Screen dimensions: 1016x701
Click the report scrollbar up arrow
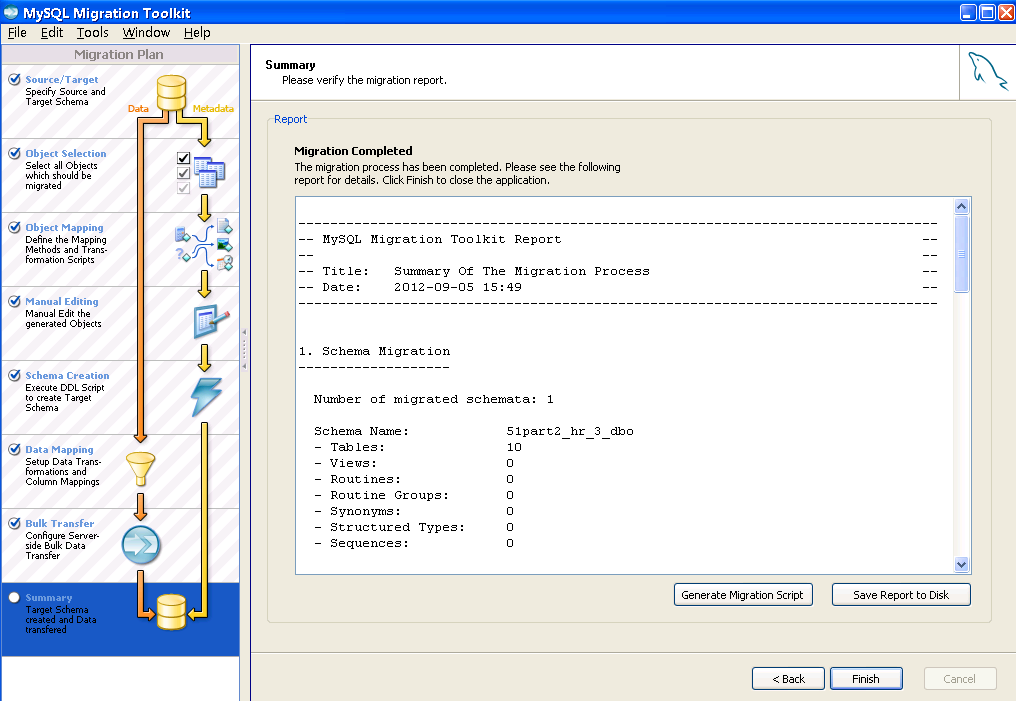[x=962, y=206]
